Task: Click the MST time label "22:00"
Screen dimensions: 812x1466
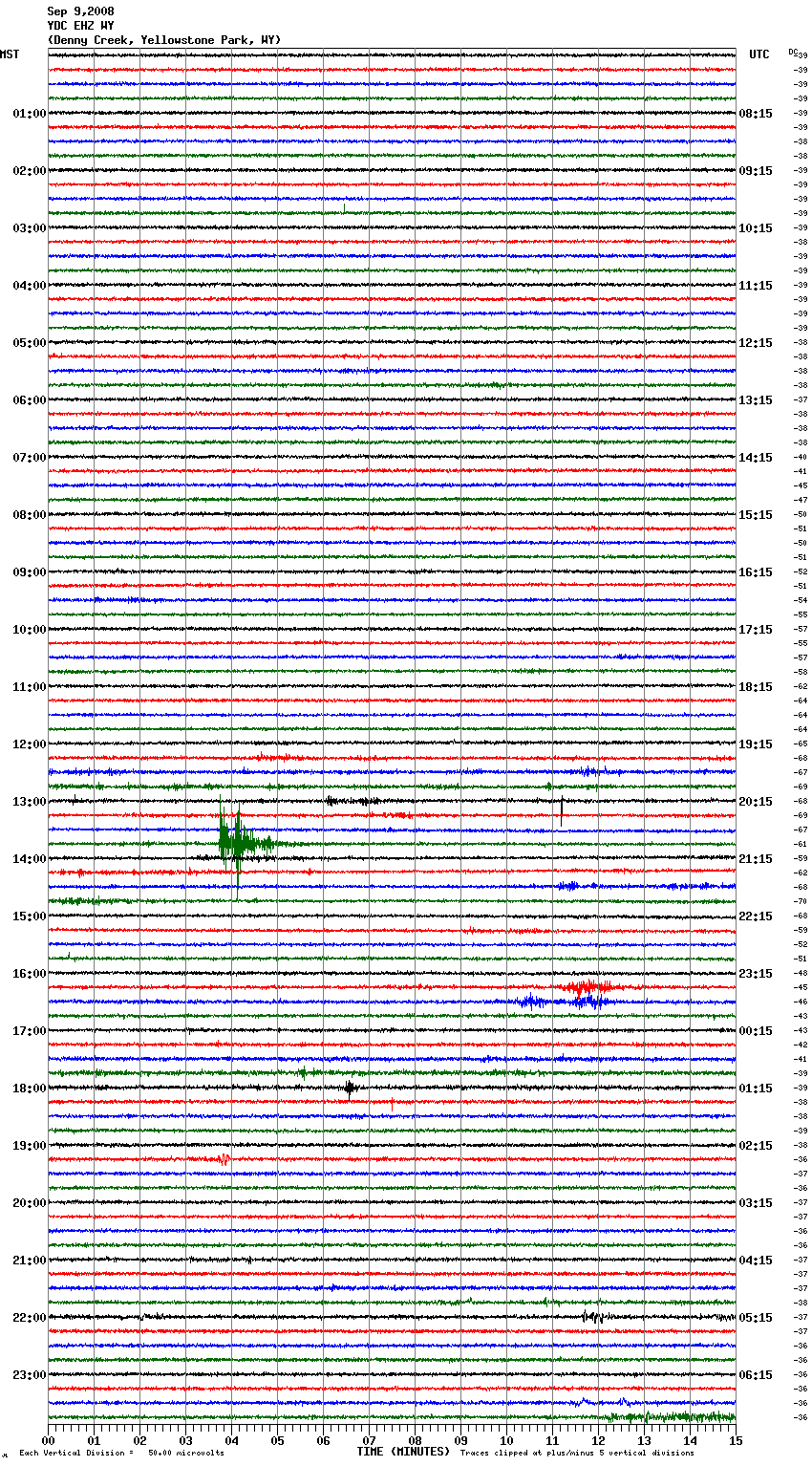Action: click(x=30, y=1318)
